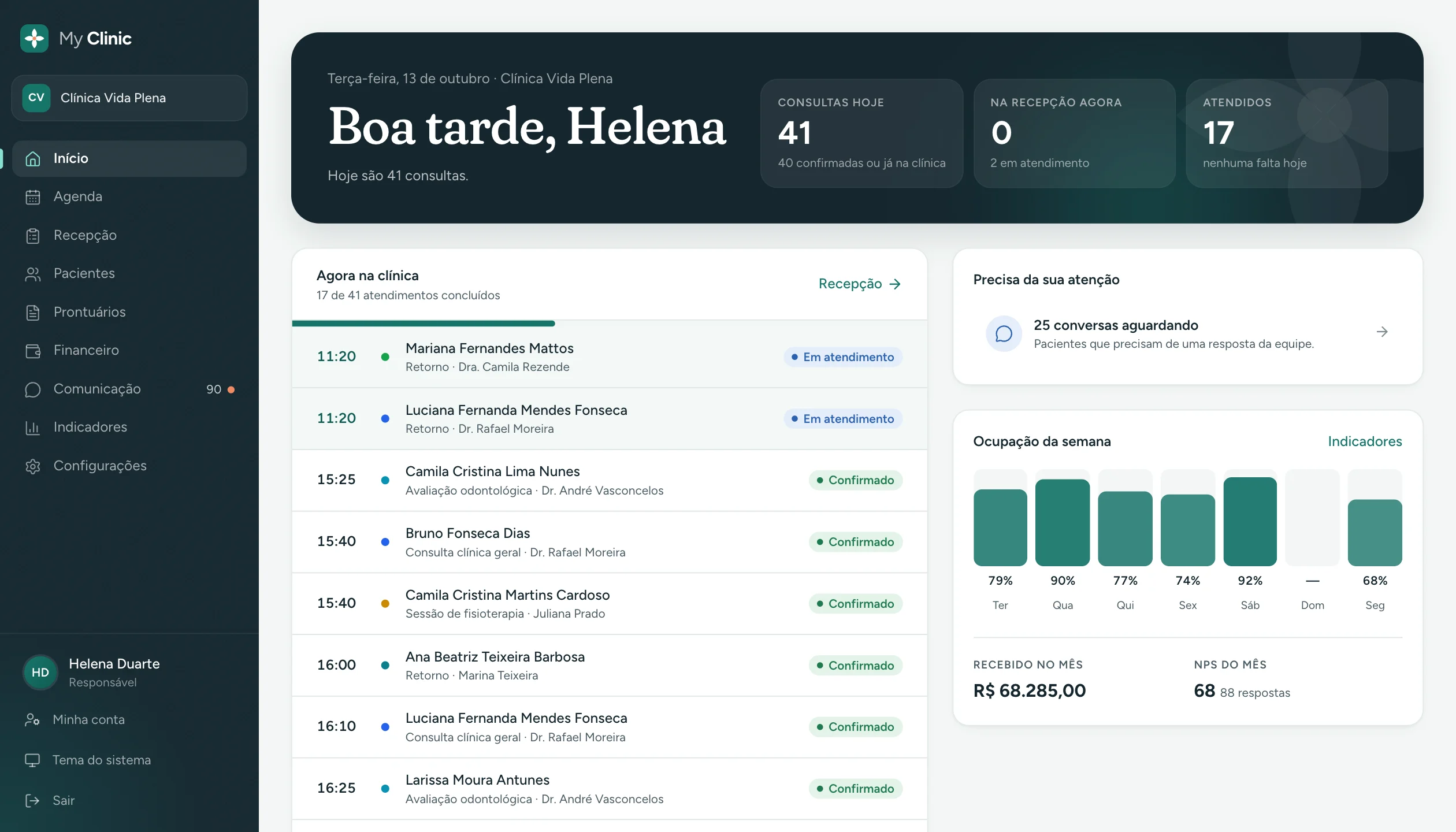Select Bruno Fonseca Dias appointment
The image size is (1456, 832).
click(x=610, y=543)
